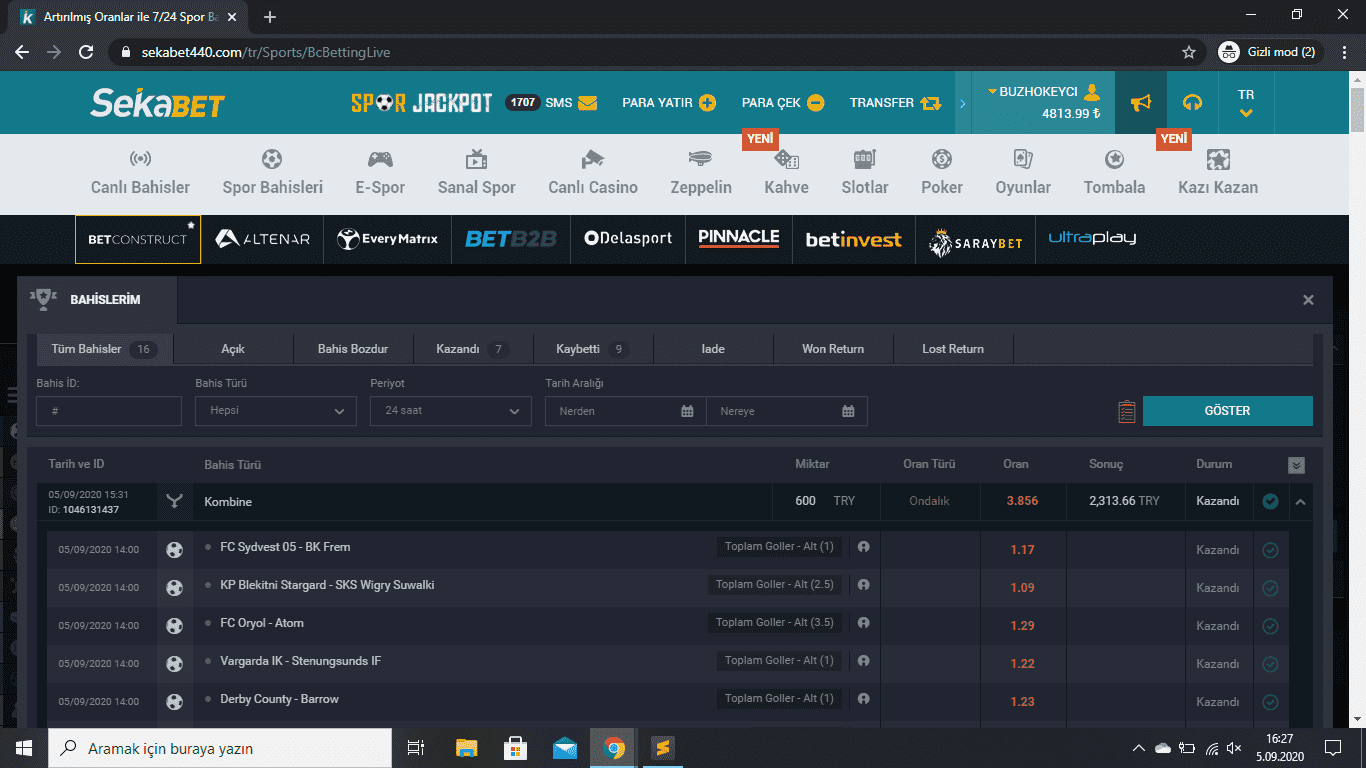Click the SMS envelope icon
Screen dimensions: 1366x768
(x=588, y=103)
